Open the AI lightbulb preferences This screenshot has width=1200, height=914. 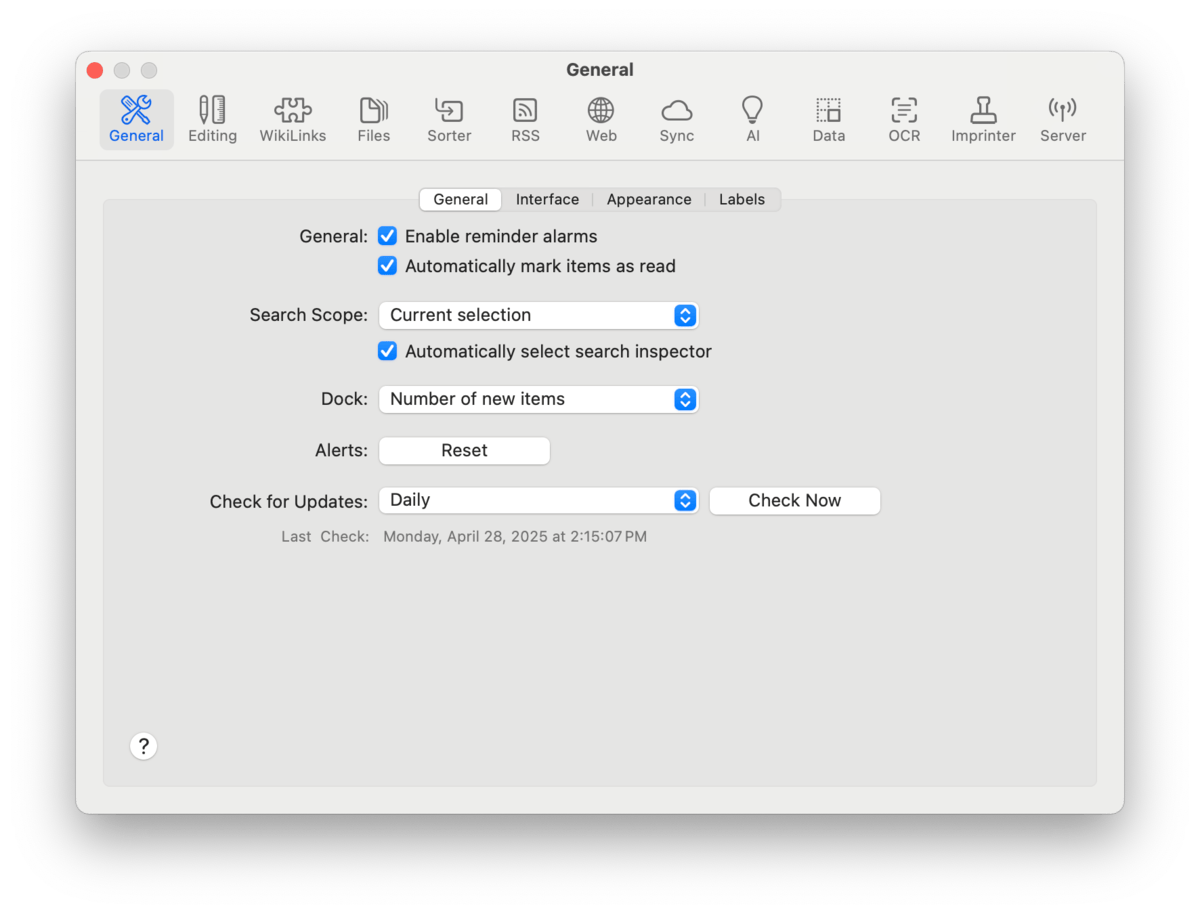[x=752, y=119]
